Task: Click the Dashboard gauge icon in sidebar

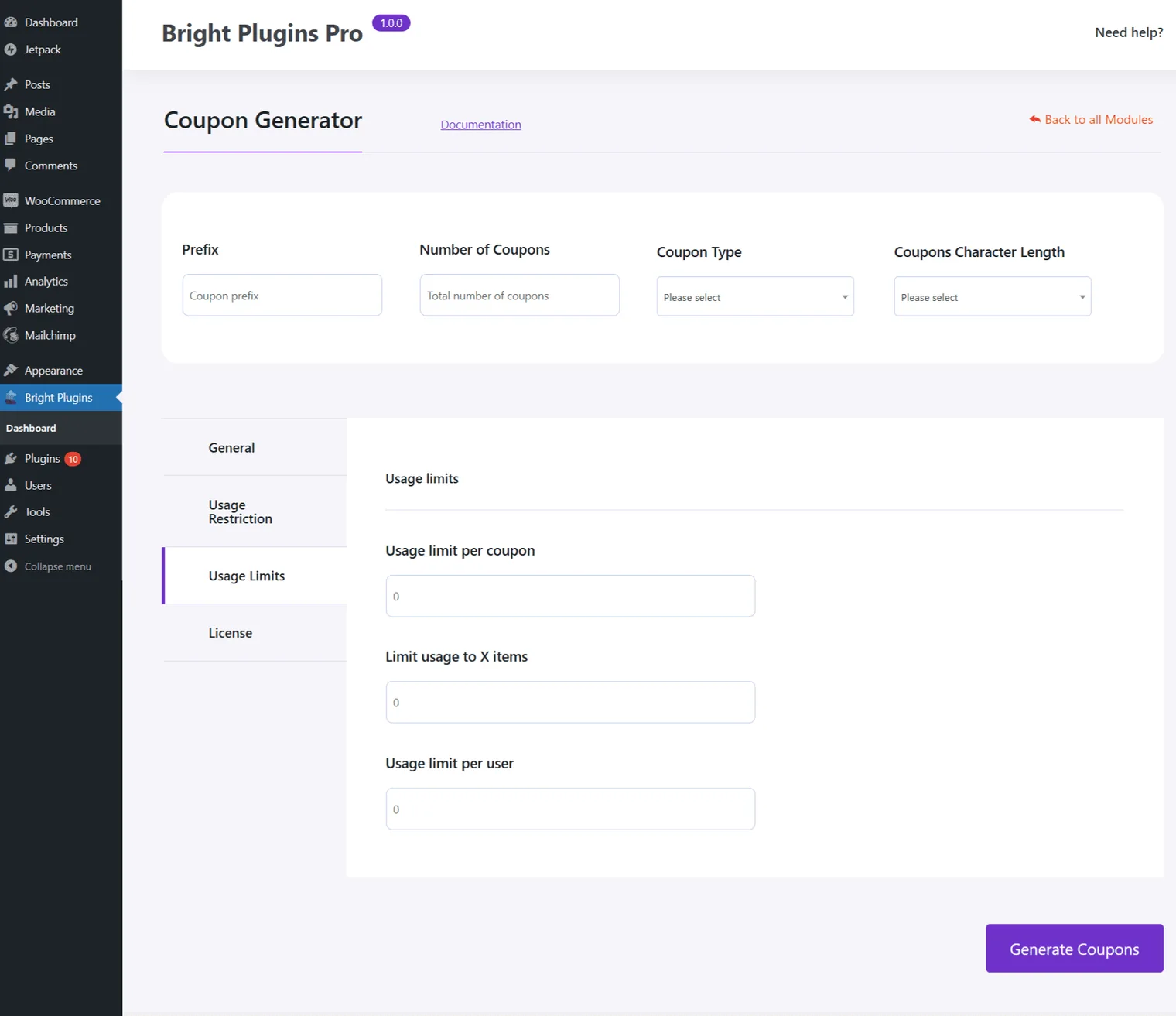Action: tap(11, 22)
